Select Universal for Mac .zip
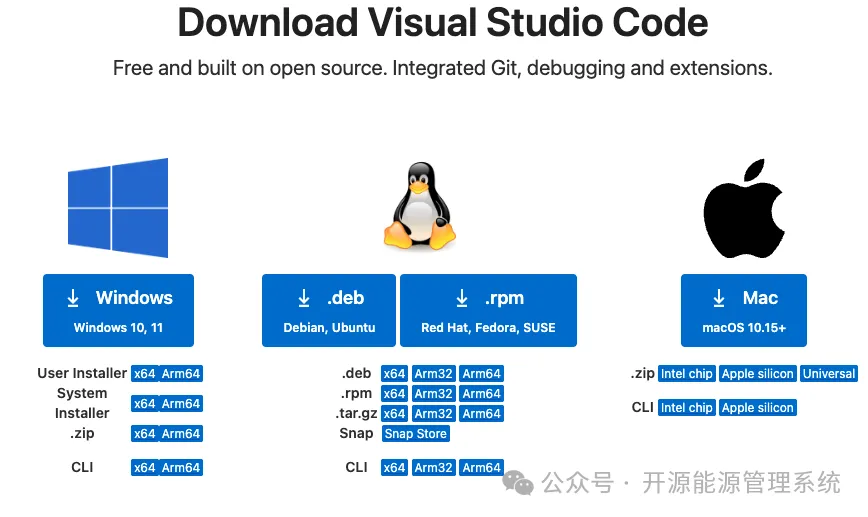 point(829,374)
